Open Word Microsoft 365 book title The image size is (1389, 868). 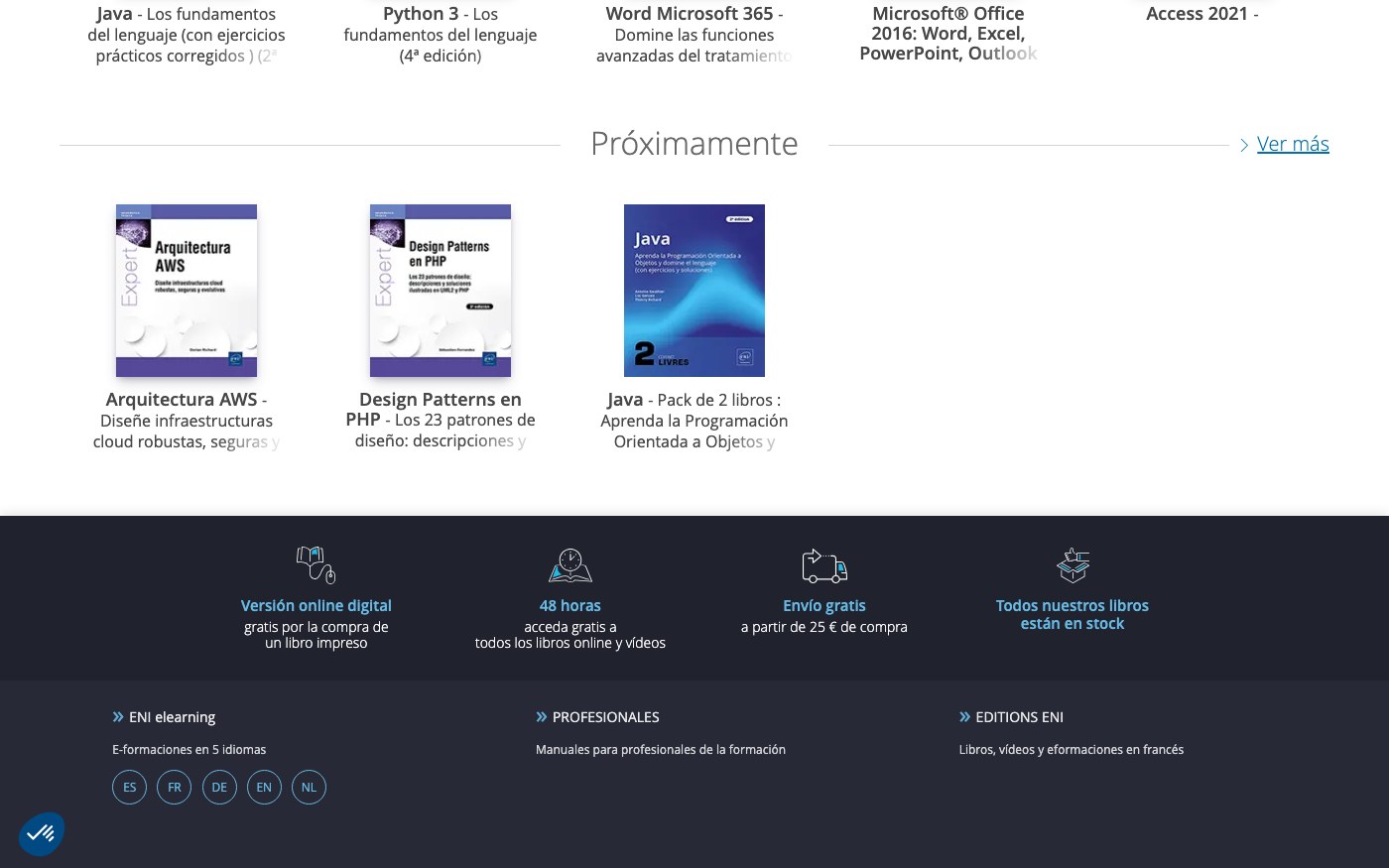coord(694,35)
